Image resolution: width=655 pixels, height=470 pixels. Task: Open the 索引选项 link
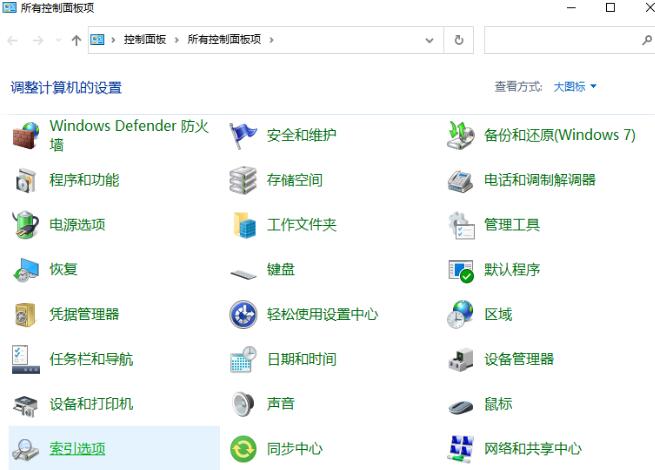click(x=77, y=449)
